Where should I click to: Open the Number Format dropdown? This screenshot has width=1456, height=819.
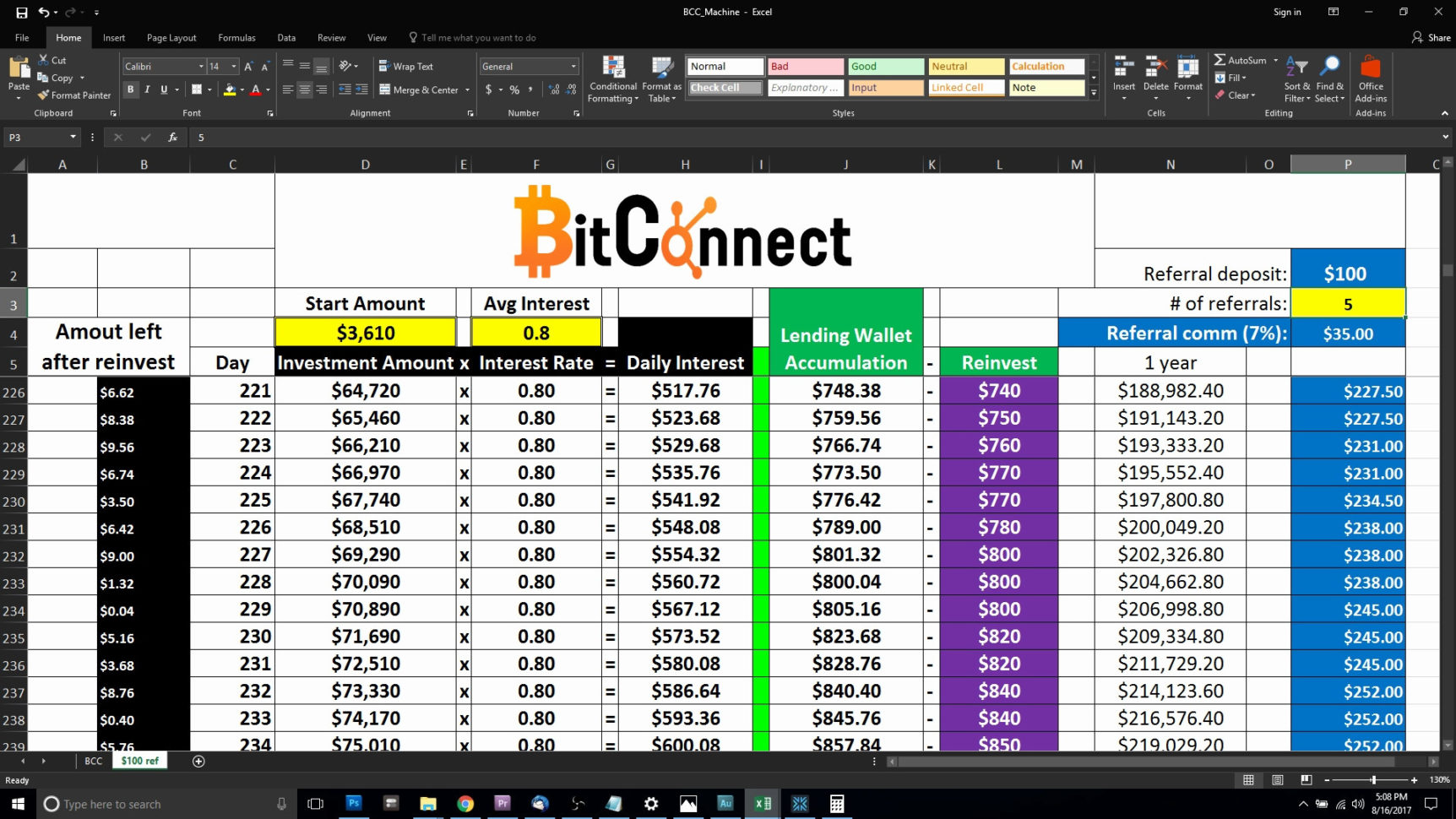coord(573,66)
